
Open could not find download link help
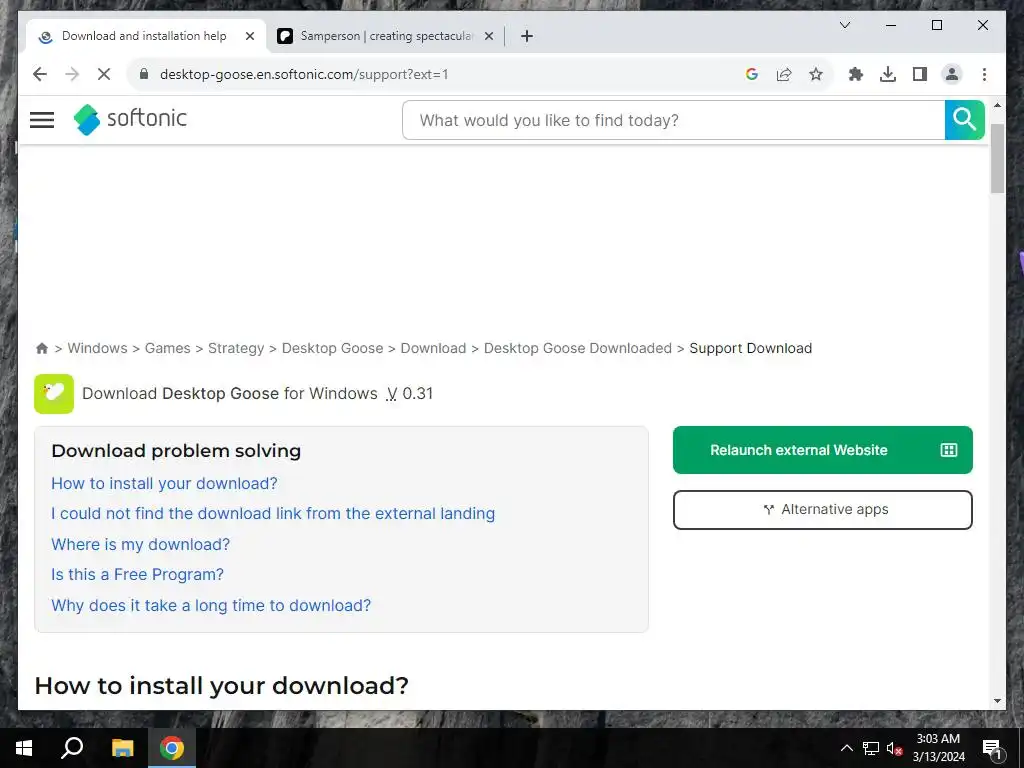273,513
